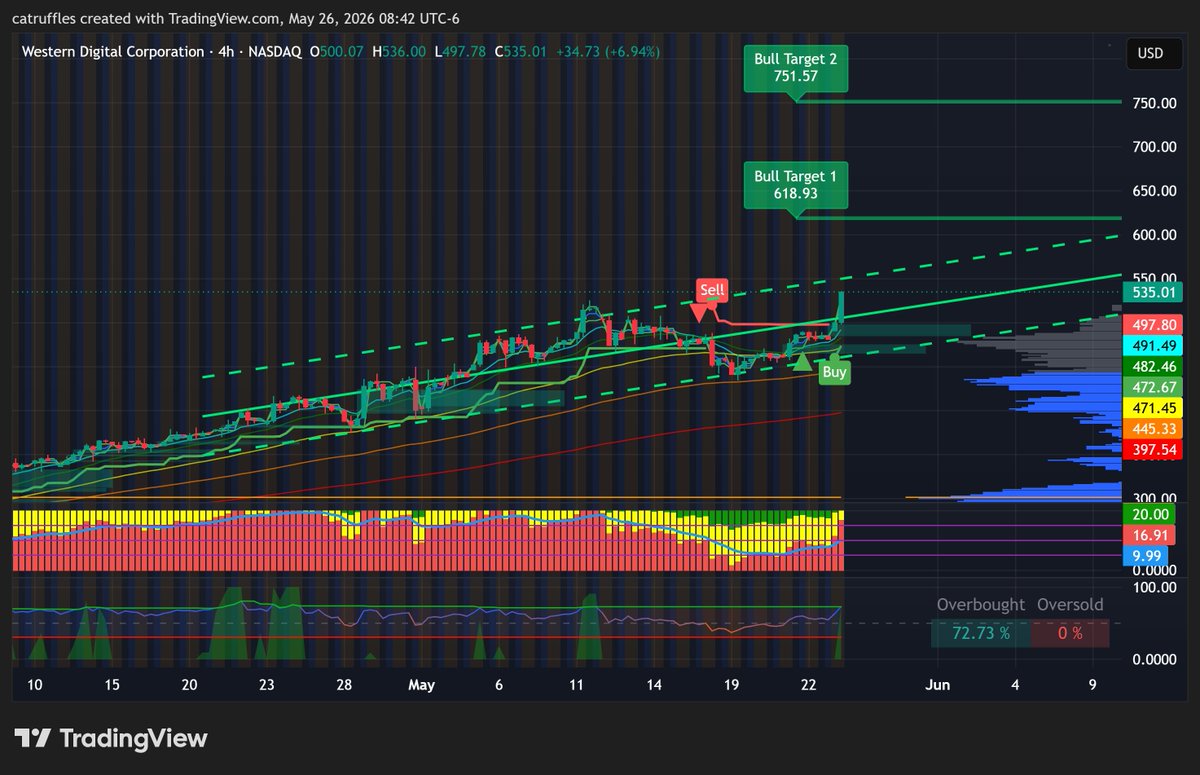Click the green Buy signal label
Viewport: 1200px width, 775px height.
click(834, 372)
